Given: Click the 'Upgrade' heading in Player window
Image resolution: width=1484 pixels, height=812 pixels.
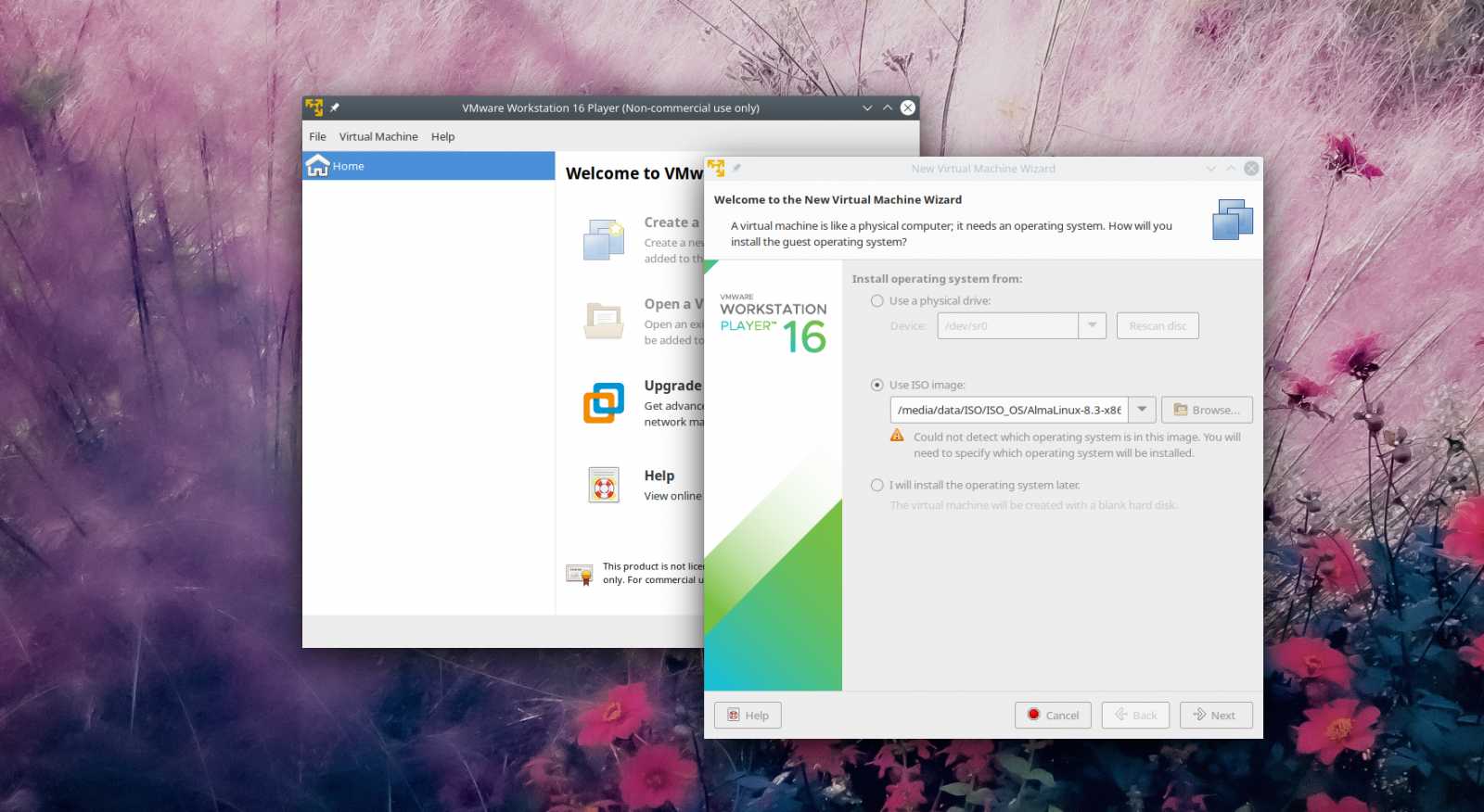Looking at the screenshot, I should click(x=672, y=386).
